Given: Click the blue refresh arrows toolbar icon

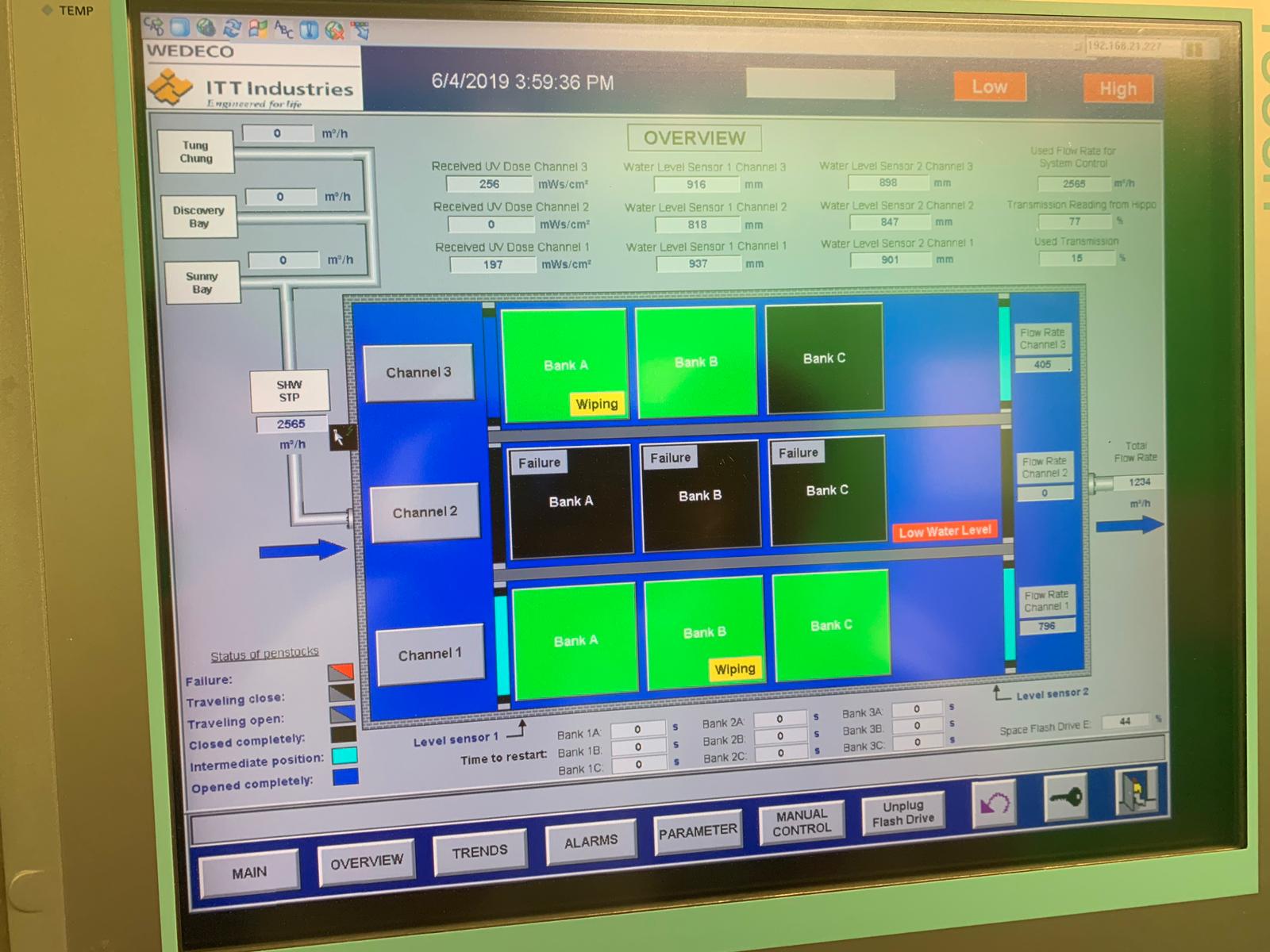Looking at the screenshot, I should coord(232,29).
